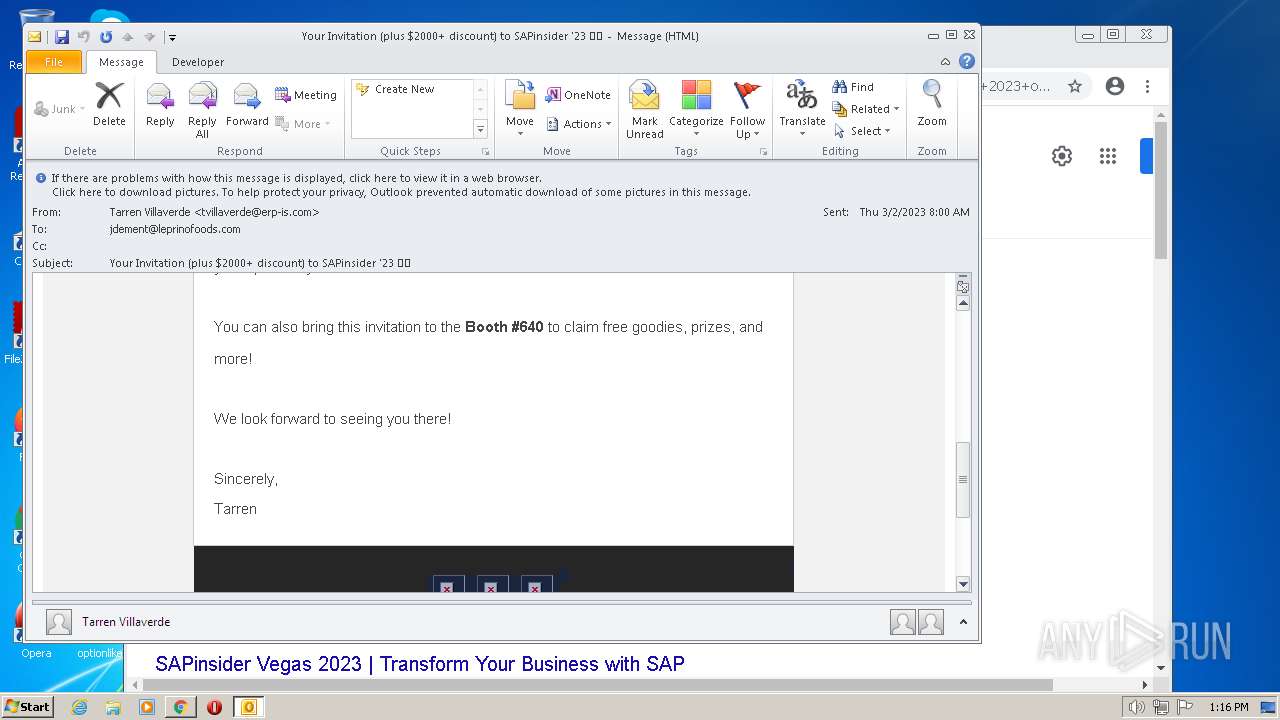Viewport: 1280px width, 720px height.
Task: Forward this invitation email
Action: coord(247,104)
